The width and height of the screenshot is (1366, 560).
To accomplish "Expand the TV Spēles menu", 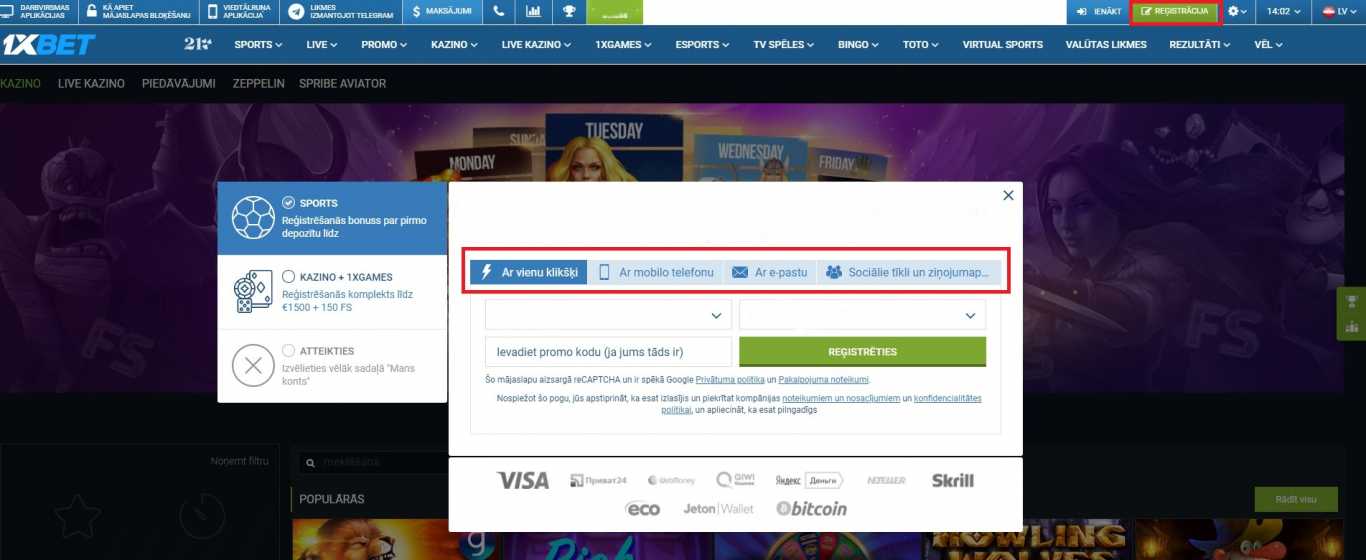I will click(x=784, y=44).
